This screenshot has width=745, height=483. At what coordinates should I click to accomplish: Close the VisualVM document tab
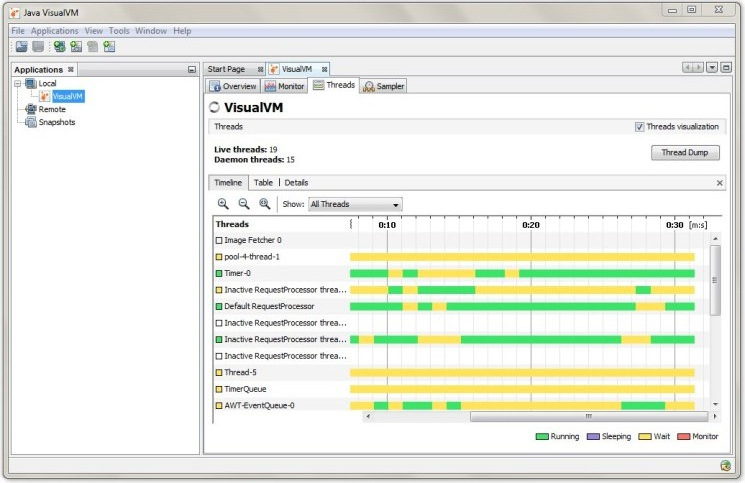[x=325, y=69]
